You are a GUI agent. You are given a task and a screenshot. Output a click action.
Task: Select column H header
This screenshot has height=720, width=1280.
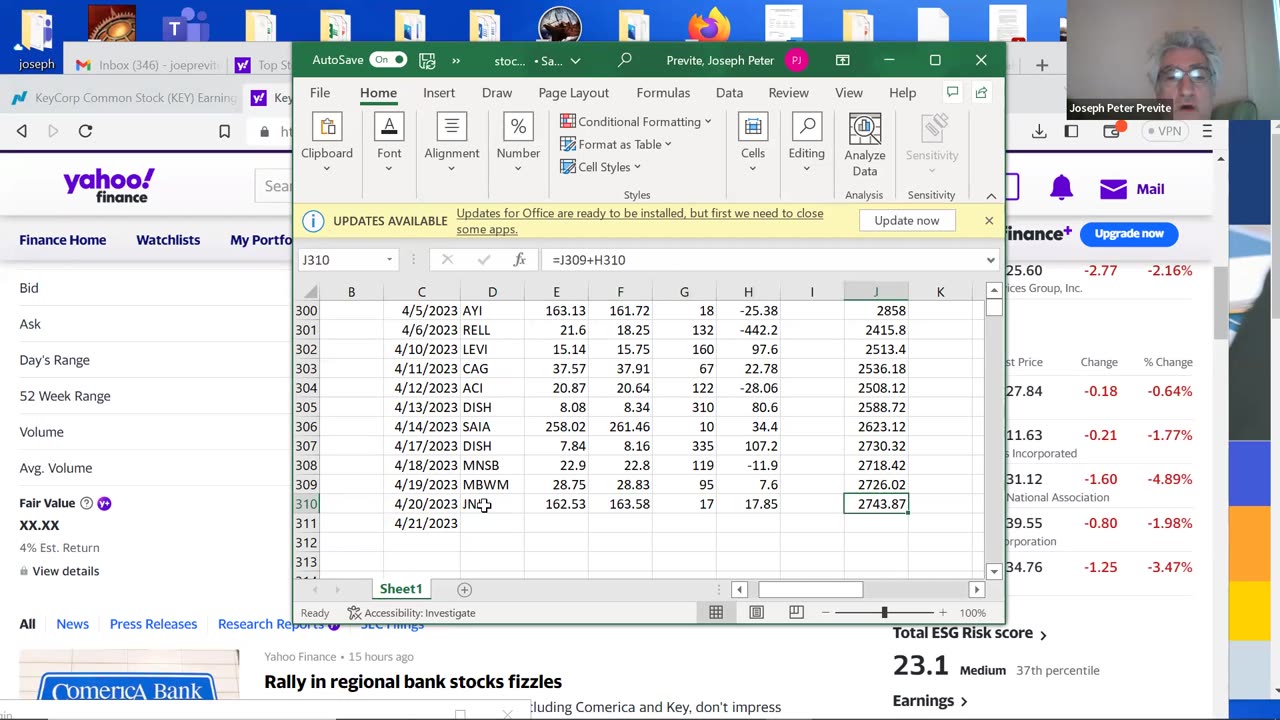[748, 292]
